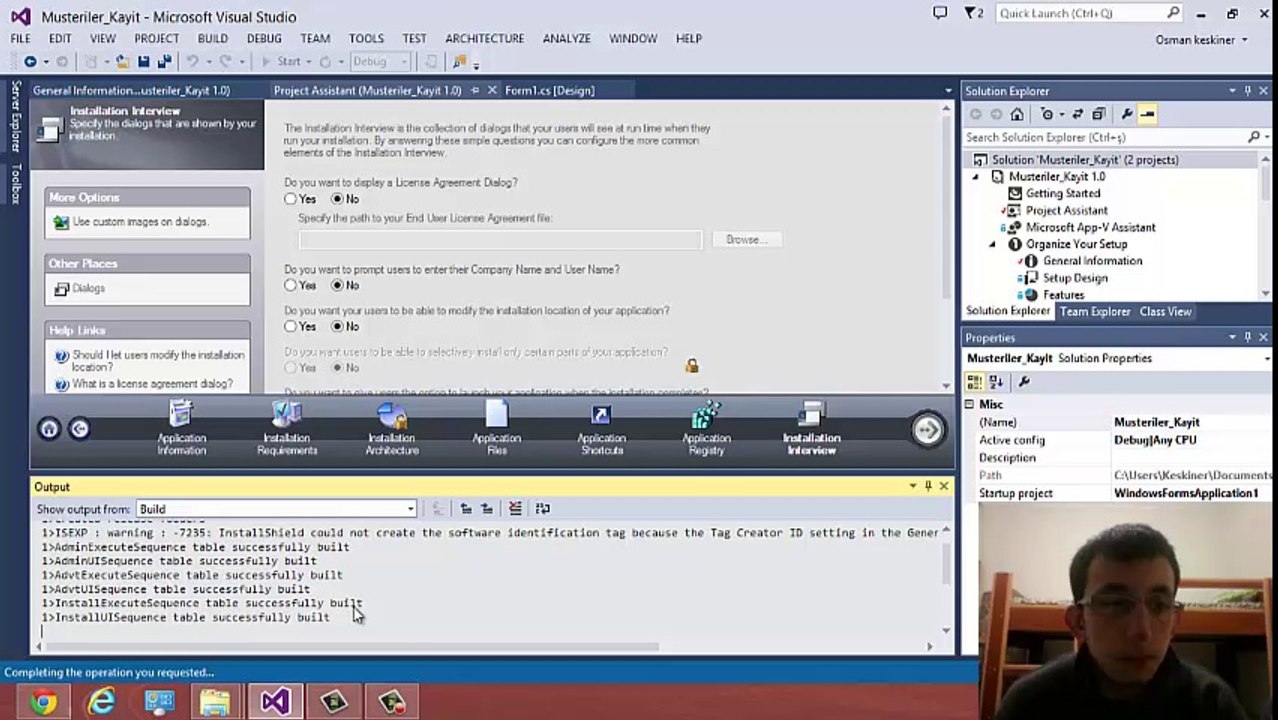Click Categorized view in Properties panel

(x=975, y=381)
